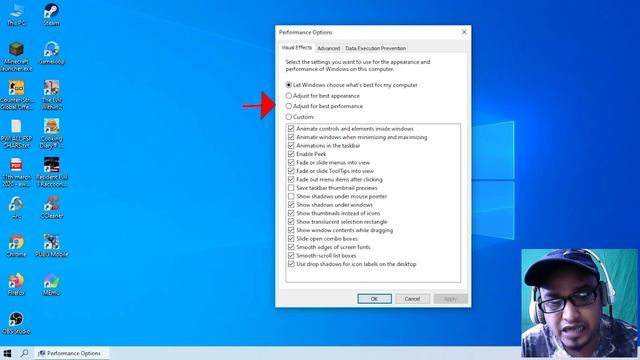Screen dimensions: 640x360
Task: Click the Apply button
Action: point(451,299)
